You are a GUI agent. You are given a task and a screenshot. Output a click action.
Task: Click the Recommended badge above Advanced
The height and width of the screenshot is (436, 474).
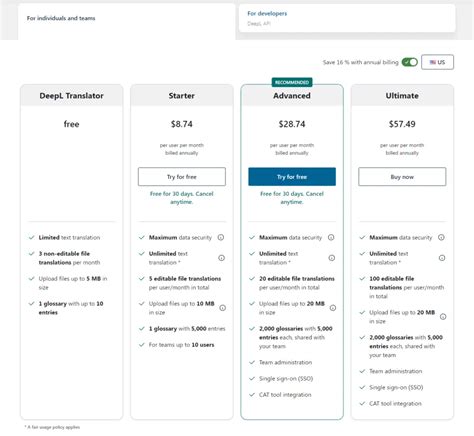click(x=292, y=82)
